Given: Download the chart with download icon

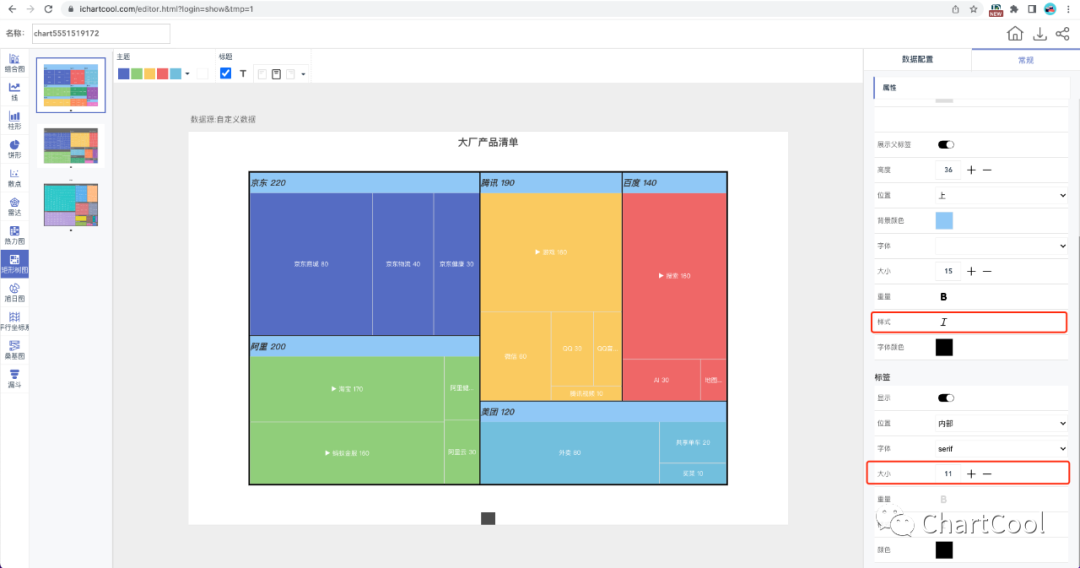Looking at the screenshot, I should point(1039,34).
